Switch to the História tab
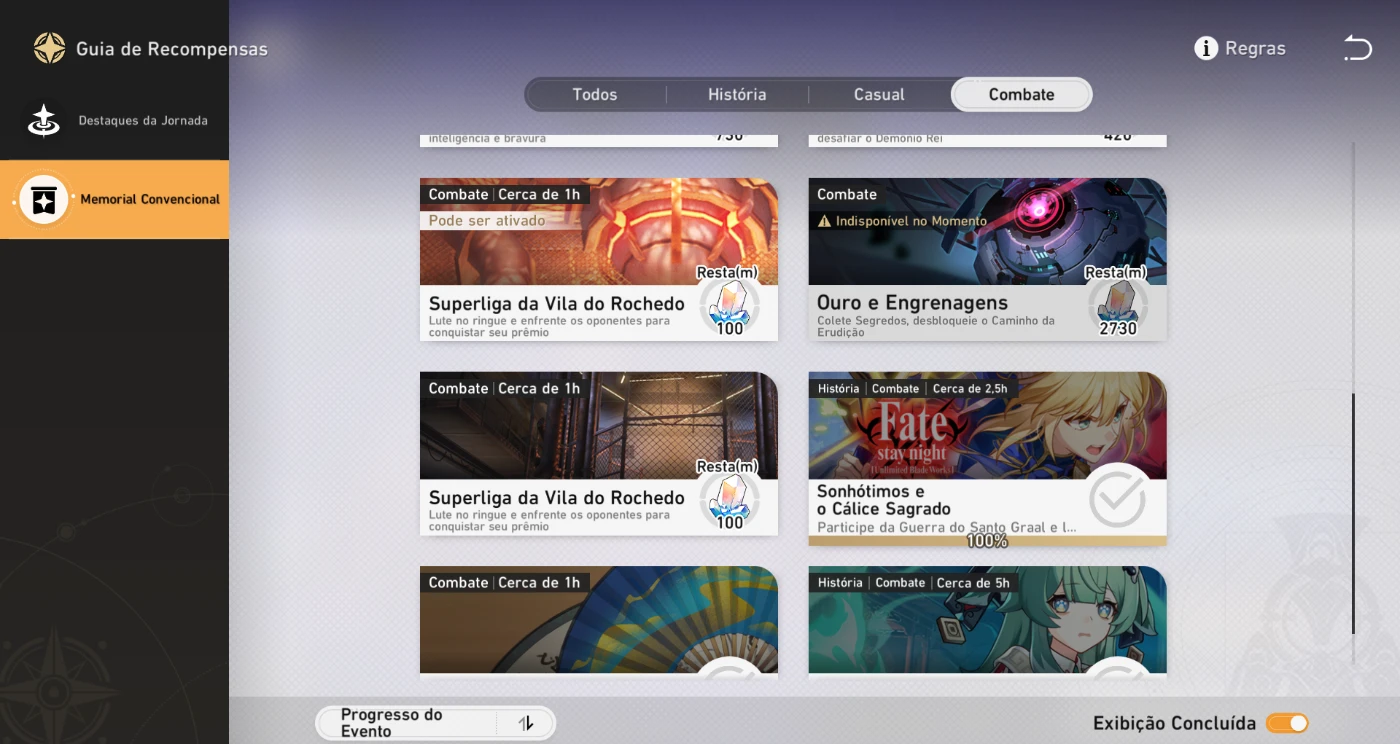The image size is (1400, 744). pyautogui.click(x=737, y=95)
